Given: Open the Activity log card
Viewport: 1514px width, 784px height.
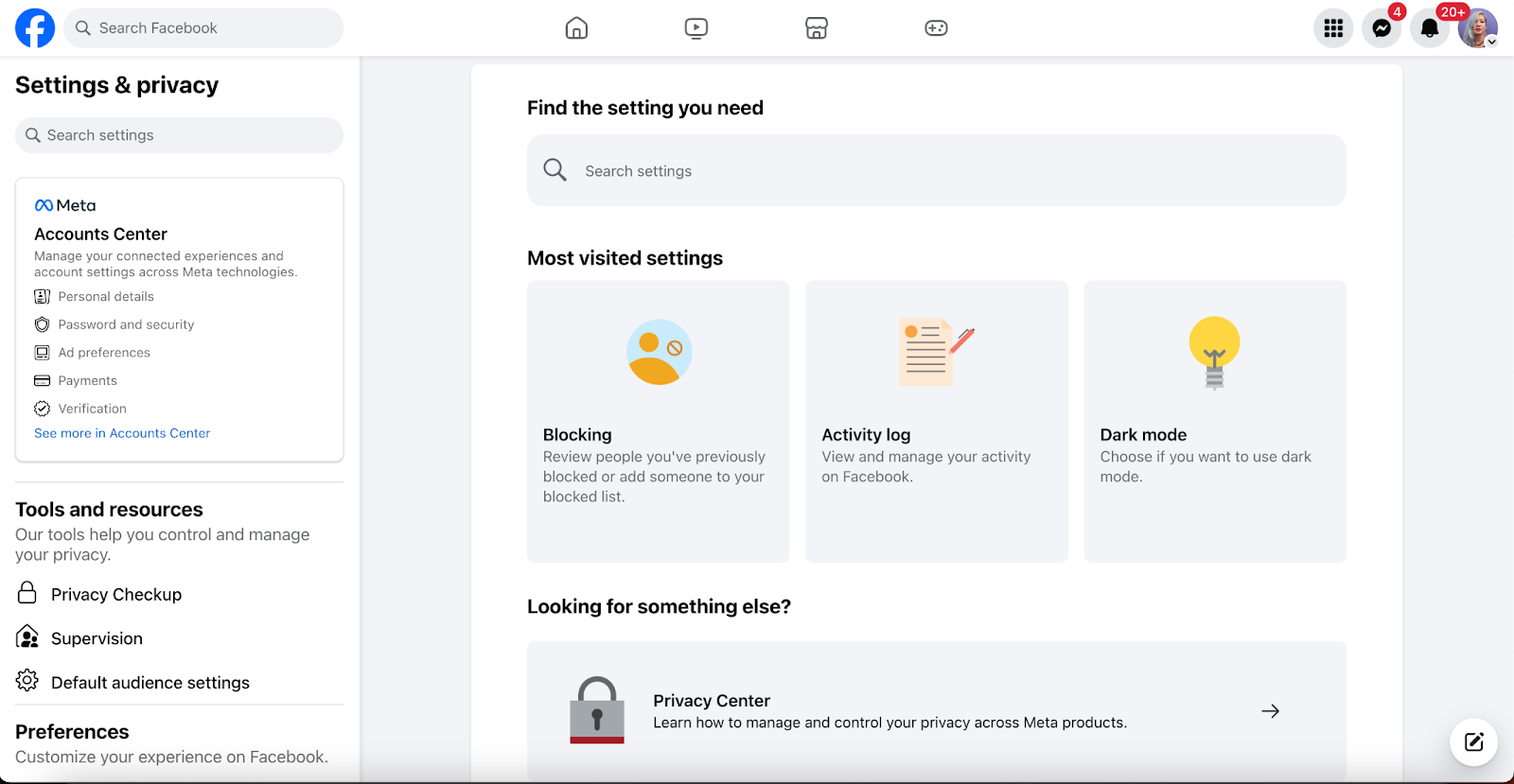Looking at the screenshot, I should [936, 422].
